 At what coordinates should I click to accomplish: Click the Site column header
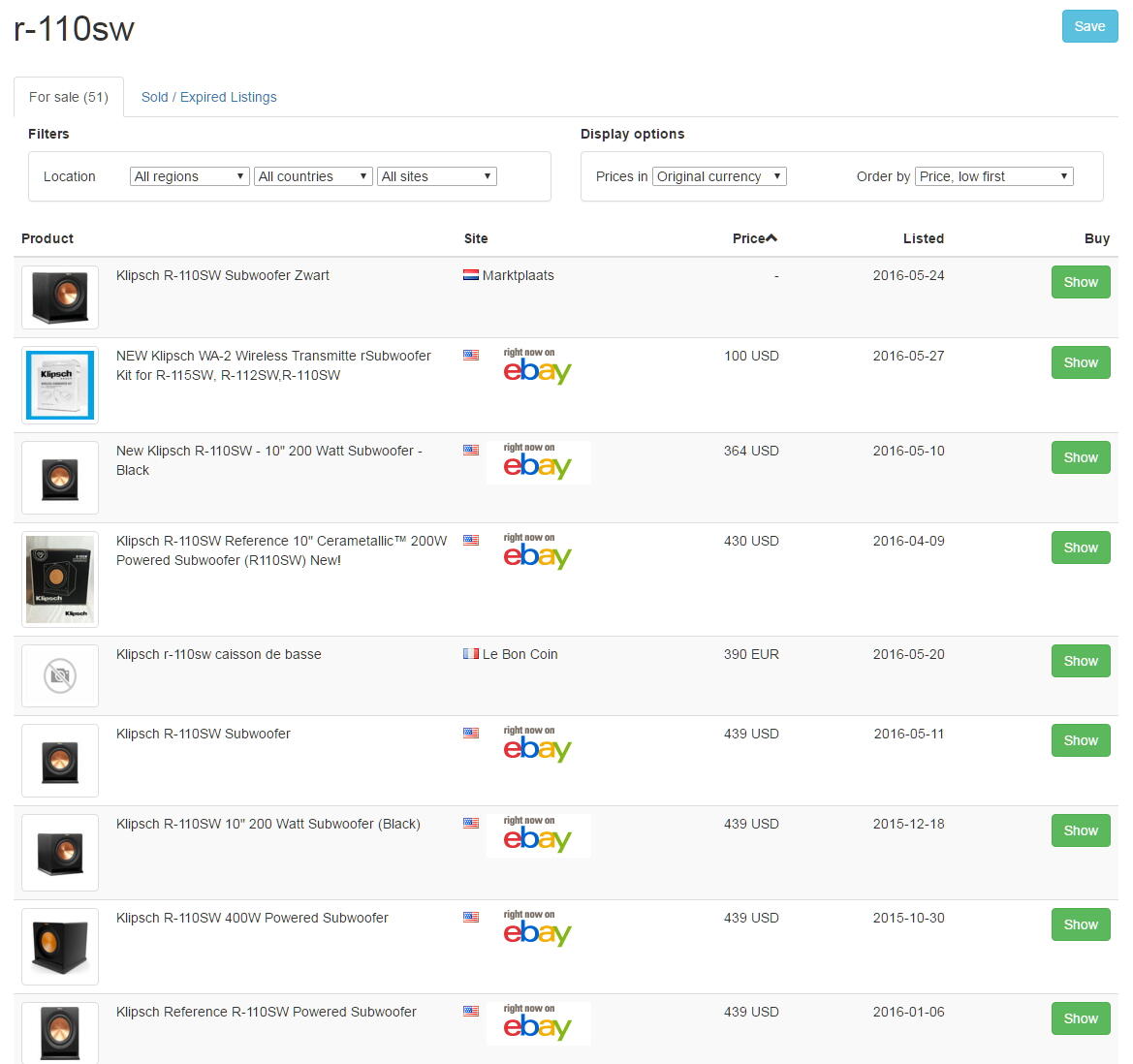tap(476, 238)
